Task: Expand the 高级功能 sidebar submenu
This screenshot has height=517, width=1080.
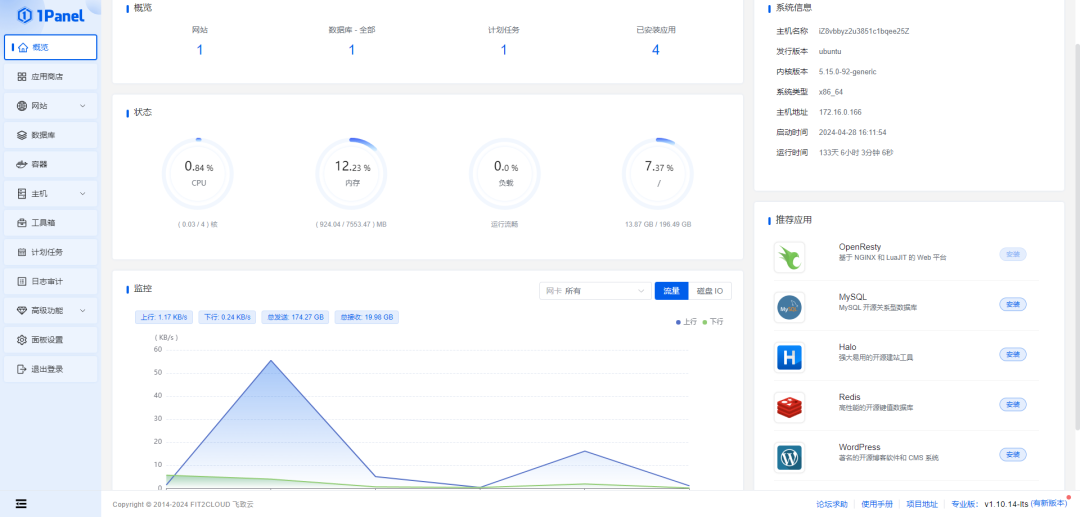Action: tap(50, 311)
